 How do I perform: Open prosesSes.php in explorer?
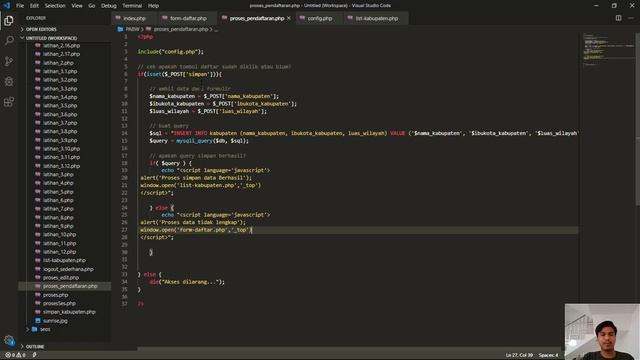(x=59, y=303)
